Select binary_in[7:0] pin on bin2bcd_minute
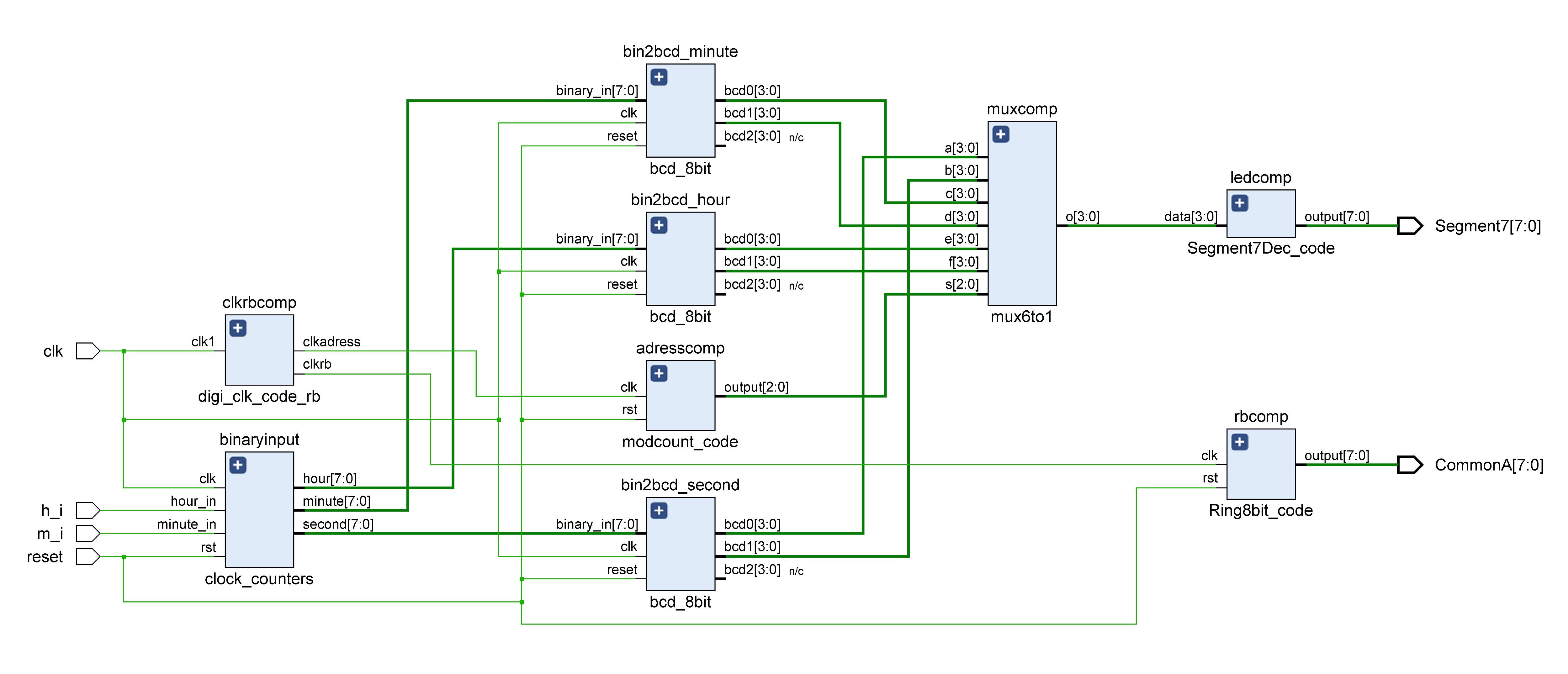 (596, 91)
